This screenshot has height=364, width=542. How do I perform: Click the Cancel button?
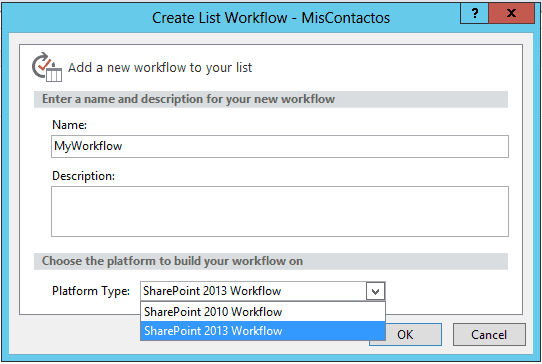tap(489, 335)
